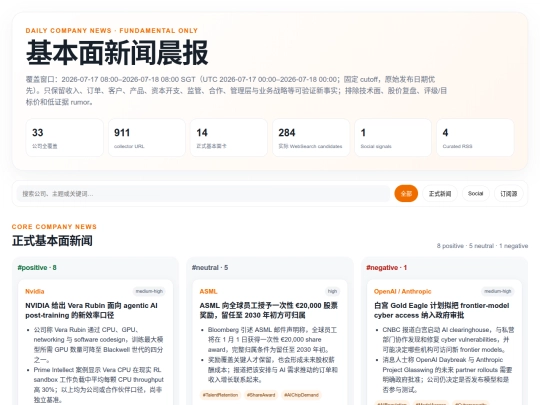The height and width of the screenshot is (405, 540).
Task: Select the #TalentRetention tag
Action: [x=220, y=395]
